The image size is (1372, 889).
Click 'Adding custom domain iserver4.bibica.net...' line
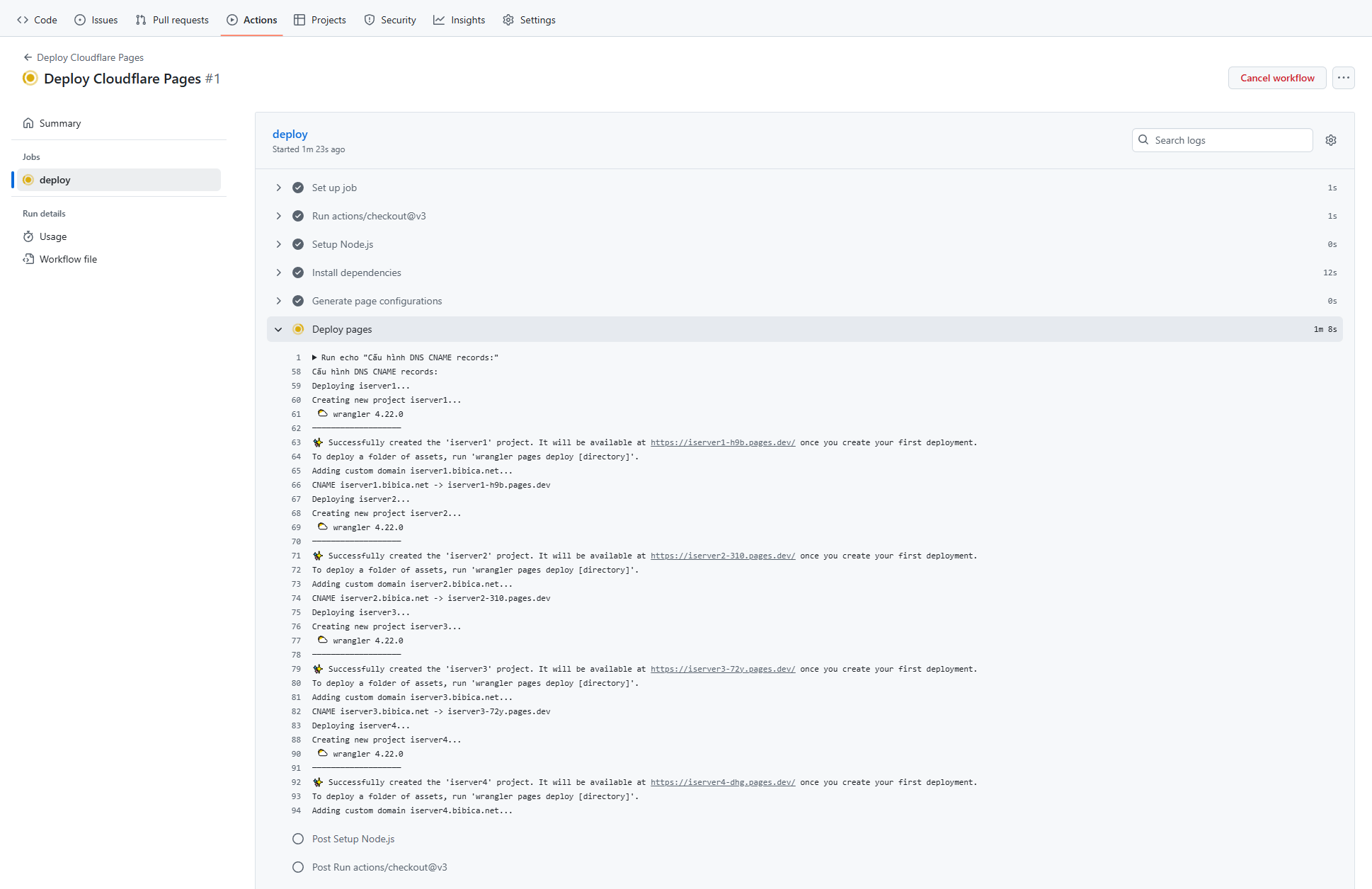tap(412, 810)
